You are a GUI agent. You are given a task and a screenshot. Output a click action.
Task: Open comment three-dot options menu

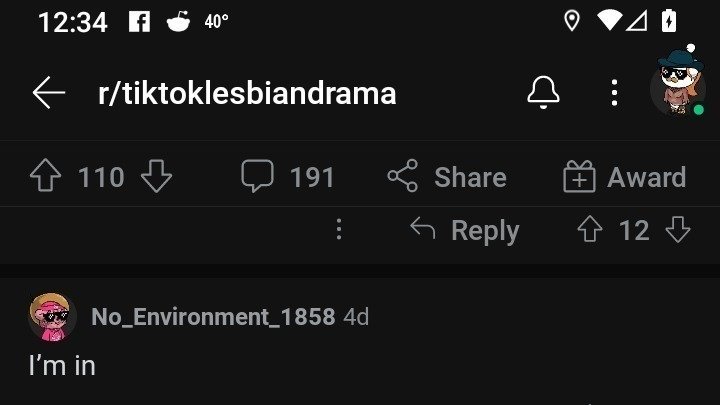339,230
